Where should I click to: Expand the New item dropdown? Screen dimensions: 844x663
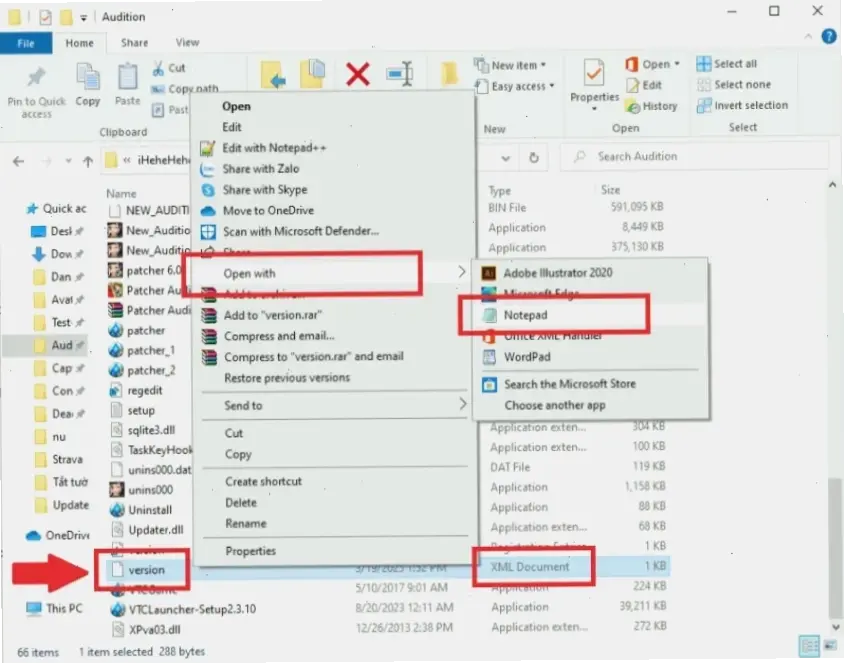tap(511, 65)
